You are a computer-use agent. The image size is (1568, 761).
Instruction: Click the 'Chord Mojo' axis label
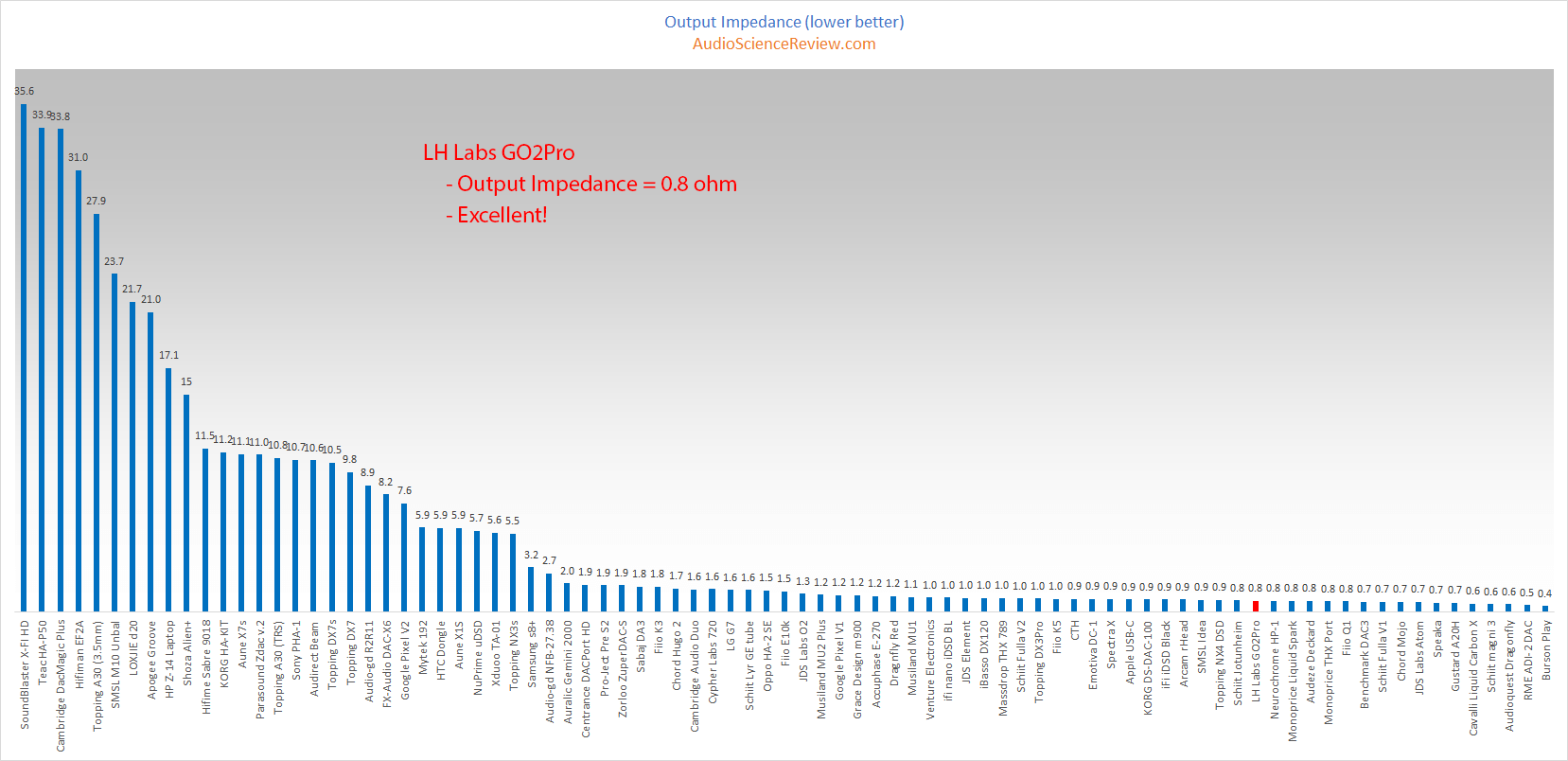[1401, 650]
